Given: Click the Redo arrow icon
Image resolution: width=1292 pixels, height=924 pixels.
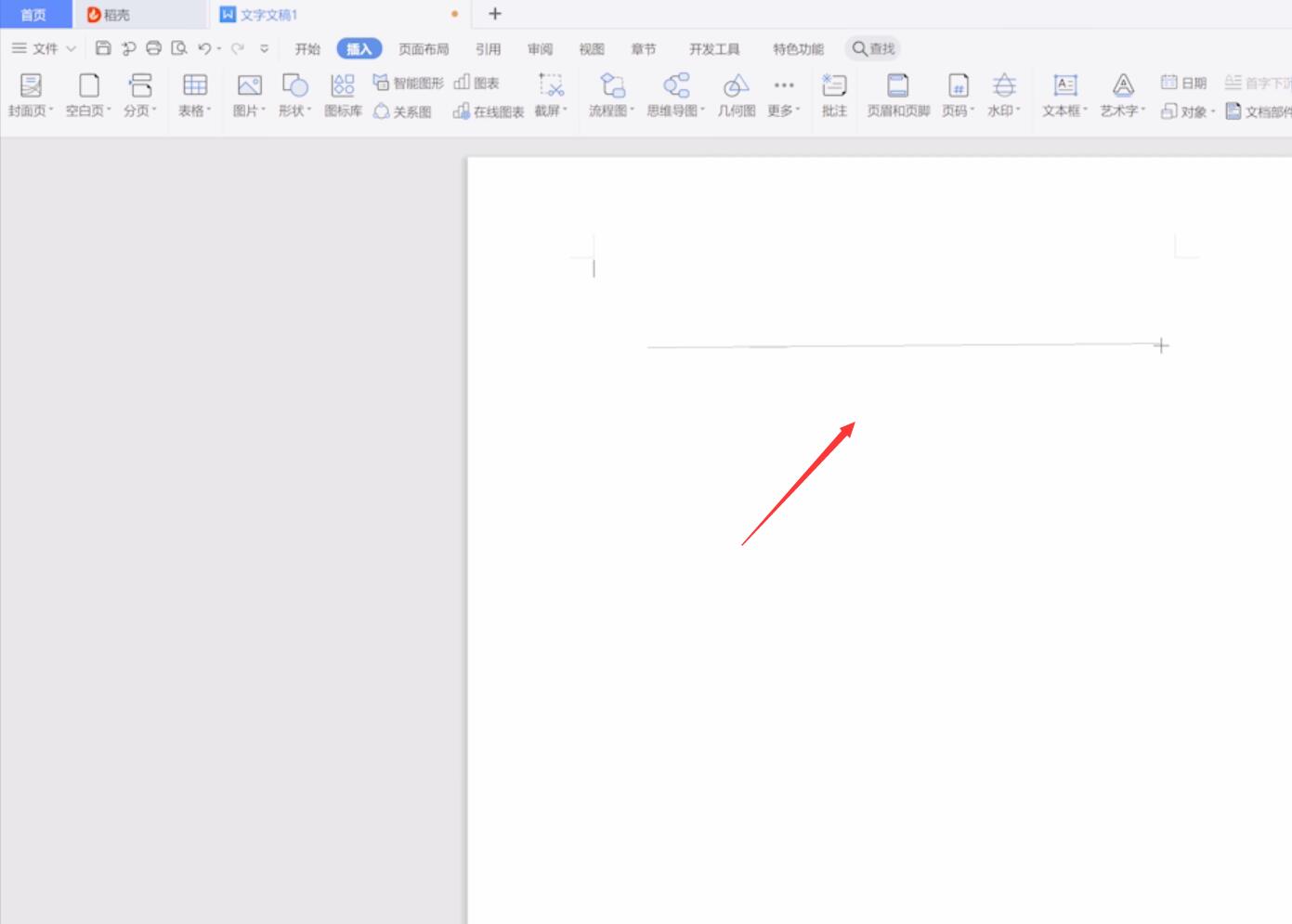Looking at the screenshot, I should [x=238, y=48].
